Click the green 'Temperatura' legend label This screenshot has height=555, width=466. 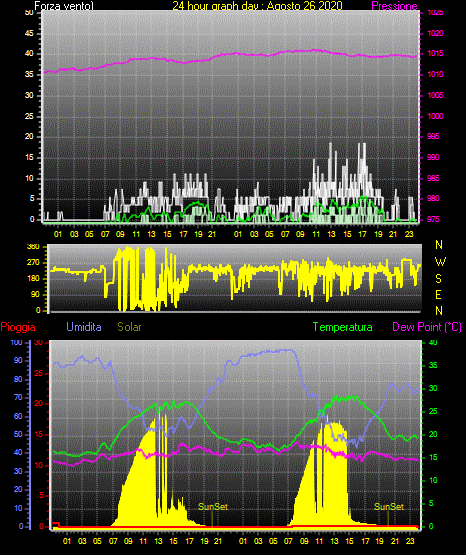click(x=343, y=327)
